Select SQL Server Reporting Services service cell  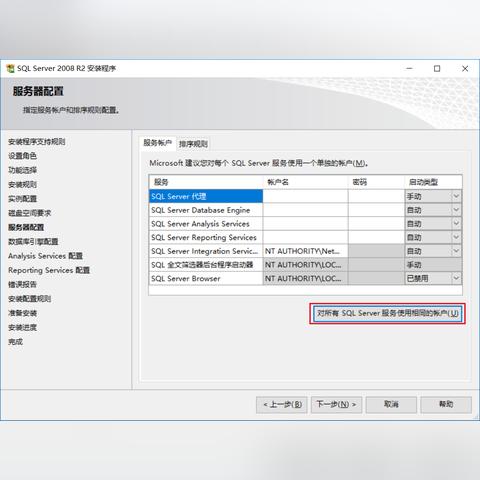pyautogui.click(x=206, y=237)
